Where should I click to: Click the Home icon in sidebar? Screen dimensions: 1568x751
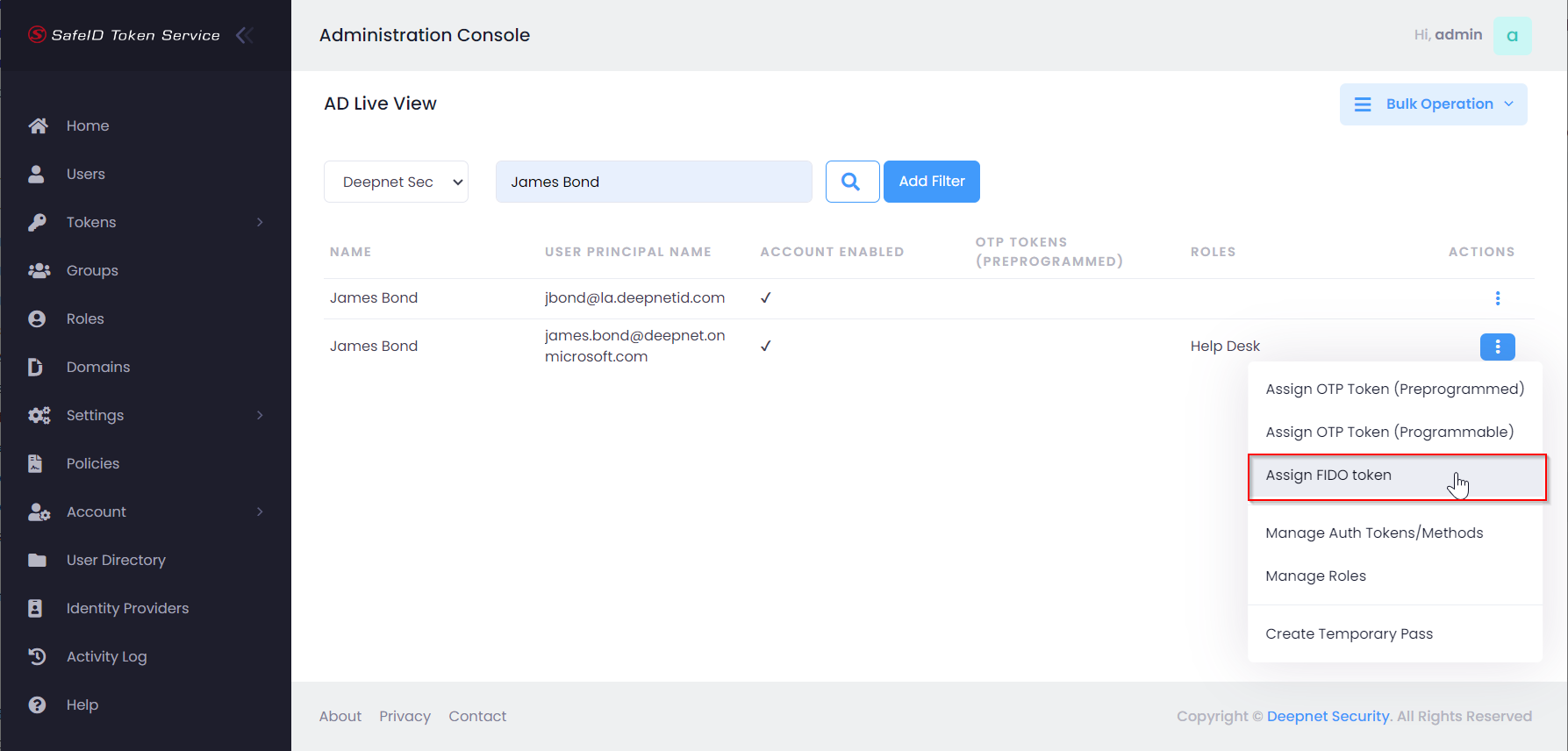(38, 125)
